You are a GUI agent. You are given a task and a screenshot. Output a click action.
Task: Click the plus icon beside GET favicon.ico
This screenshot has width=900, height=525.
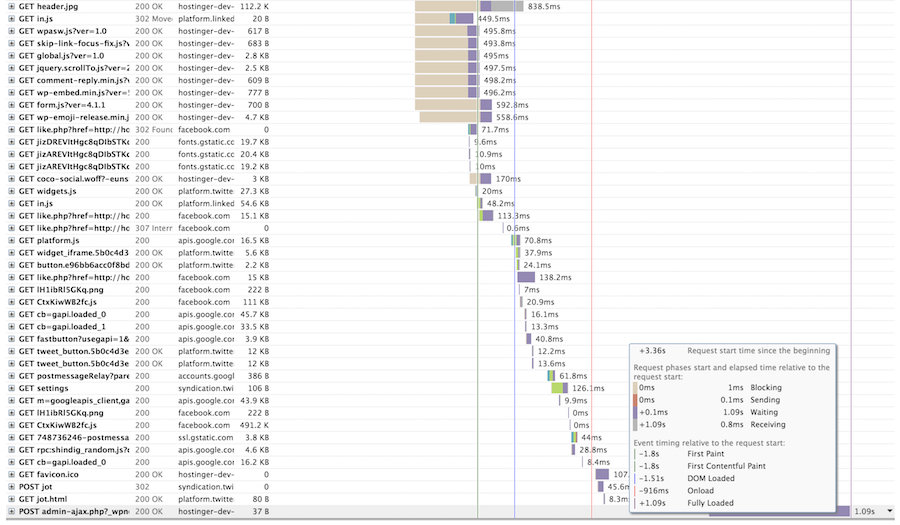point(9,474)
